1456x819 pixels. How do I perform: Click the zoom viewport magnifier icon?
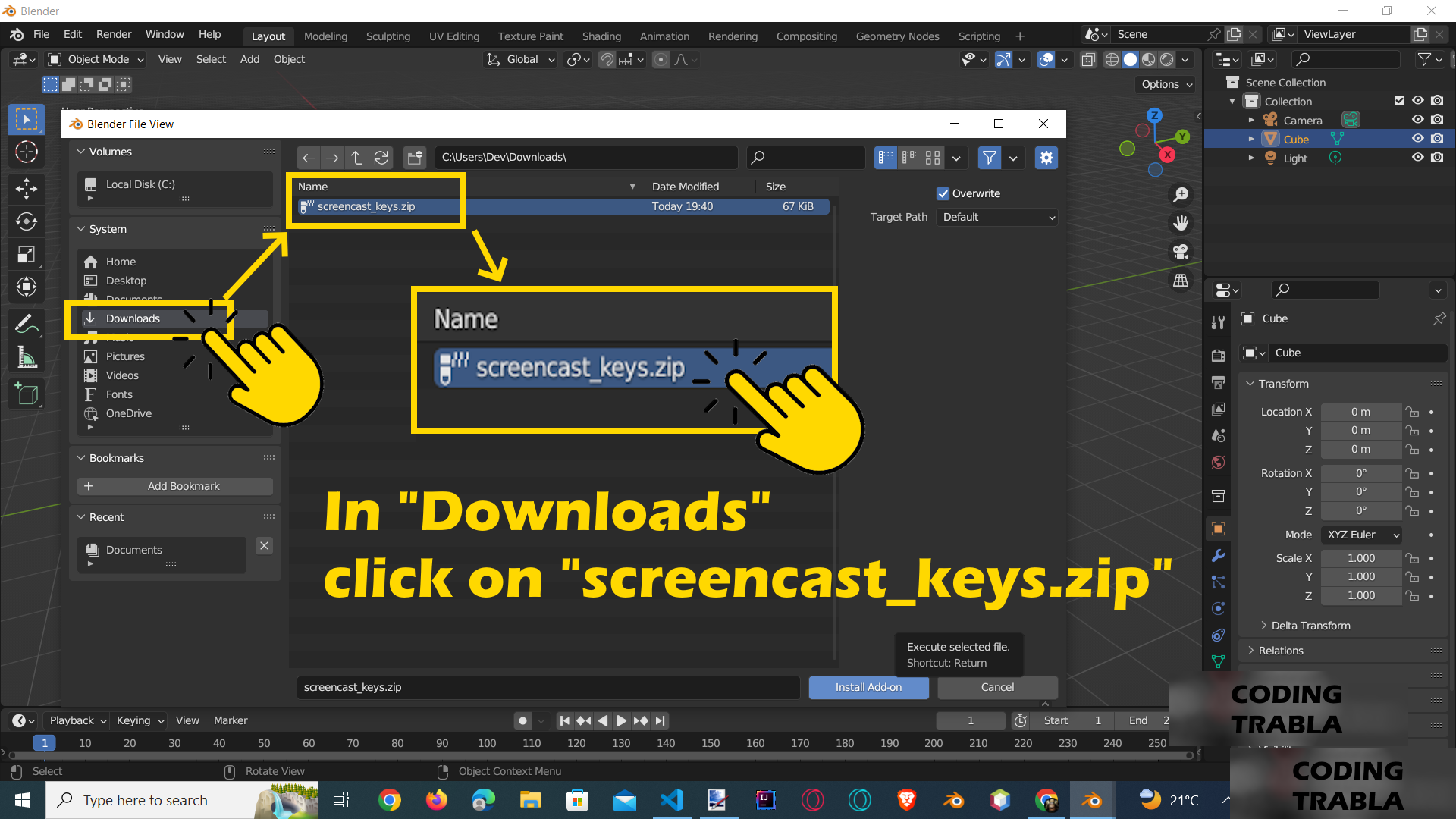coord(1181,195)
